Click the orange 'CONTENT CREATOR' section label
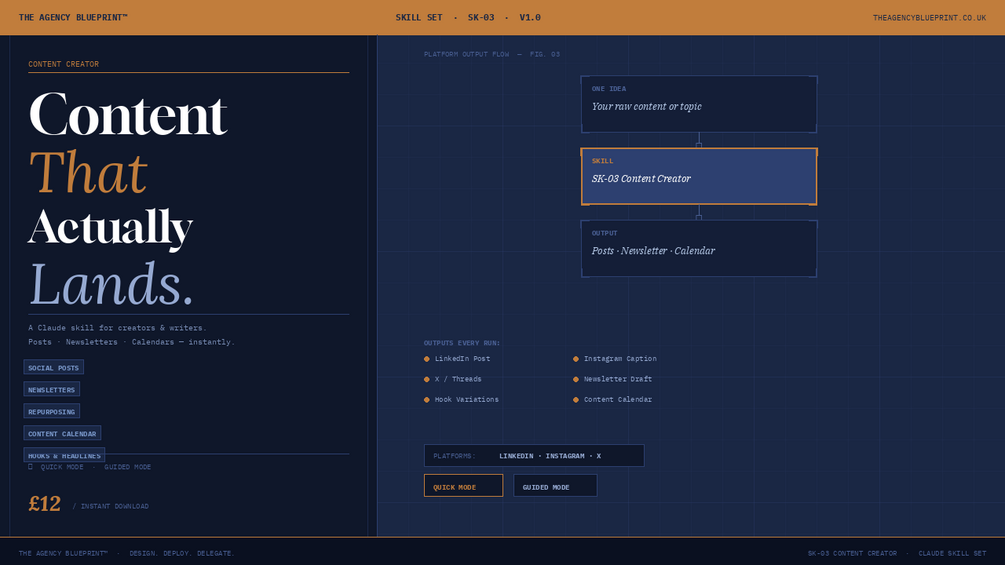Screen dimensions: 1005x565 click(63, 64)
